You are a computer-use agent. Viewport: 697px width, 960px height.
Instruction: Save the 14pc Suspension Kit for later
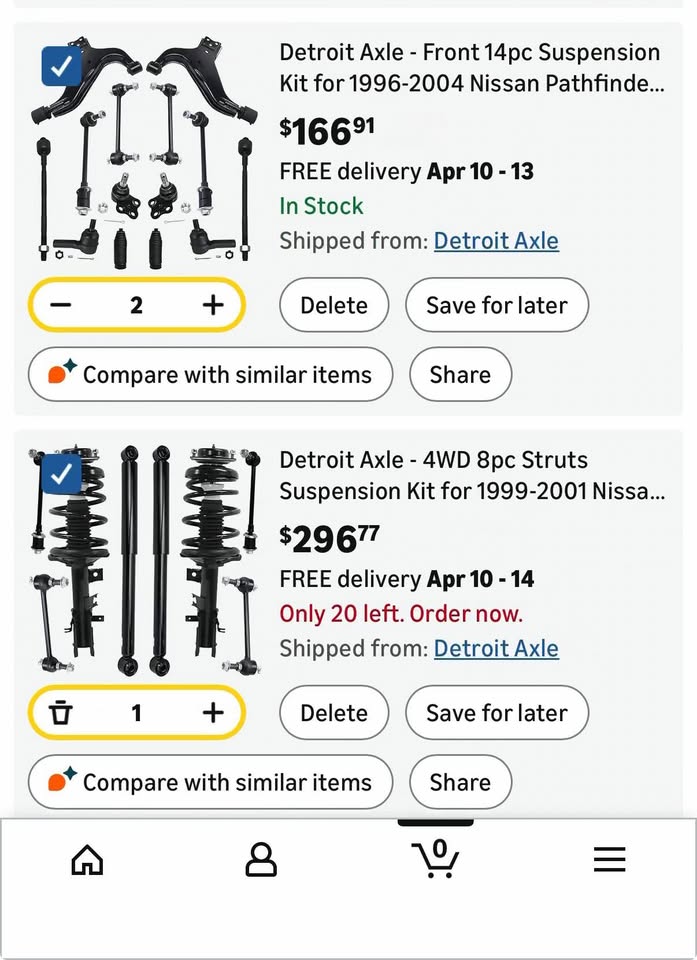coord(497,305)
